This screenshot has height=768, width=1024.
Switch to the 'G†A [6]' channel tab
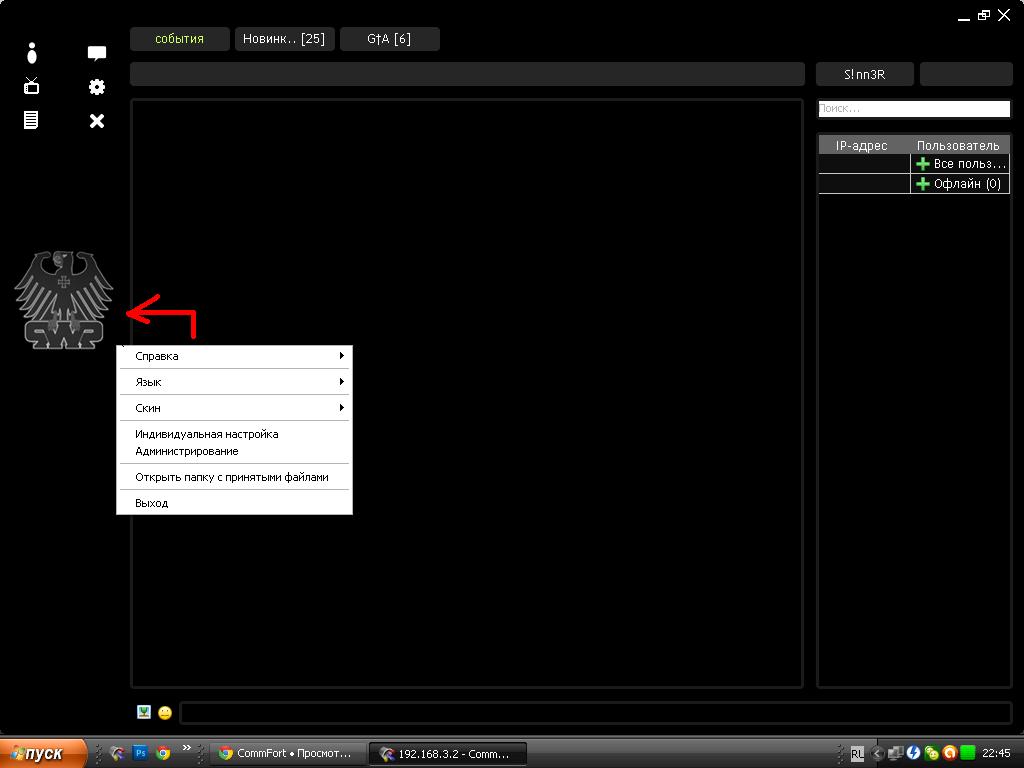[389, 39]
